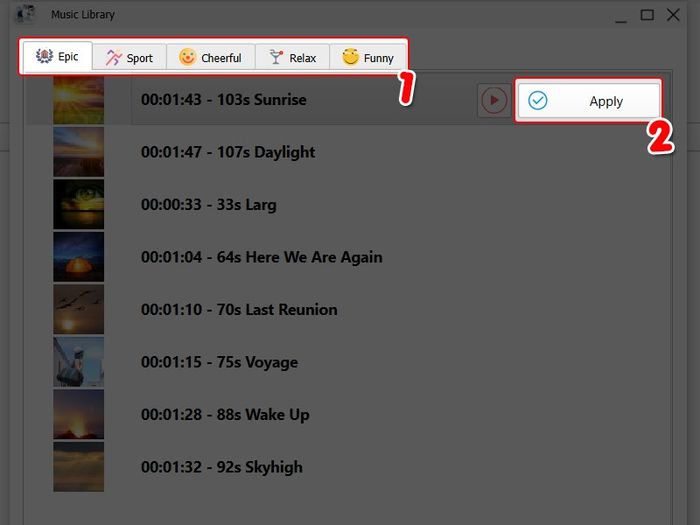Click the Apply button for Sunrise
This screenshot has width=700, height=525.
click(588, 100)
